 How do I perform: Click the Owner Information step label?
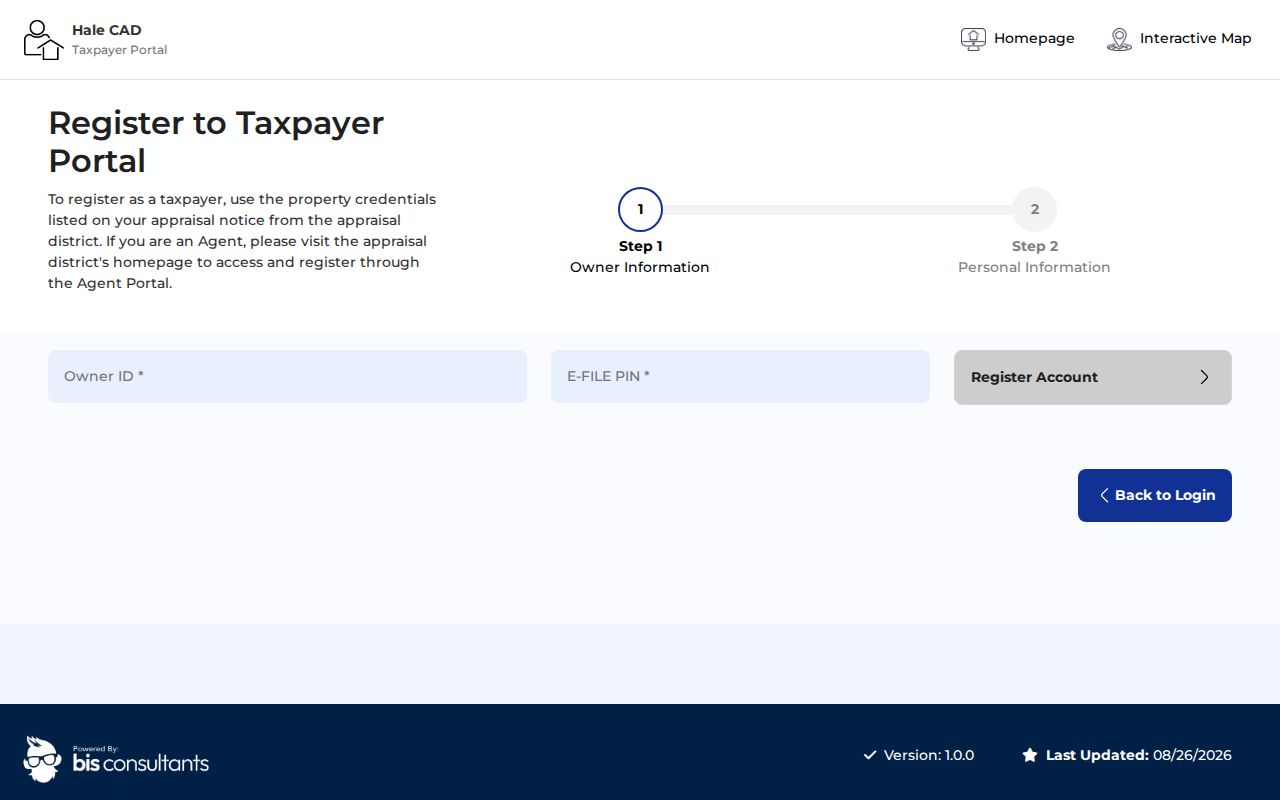click(x=640, y=267)
